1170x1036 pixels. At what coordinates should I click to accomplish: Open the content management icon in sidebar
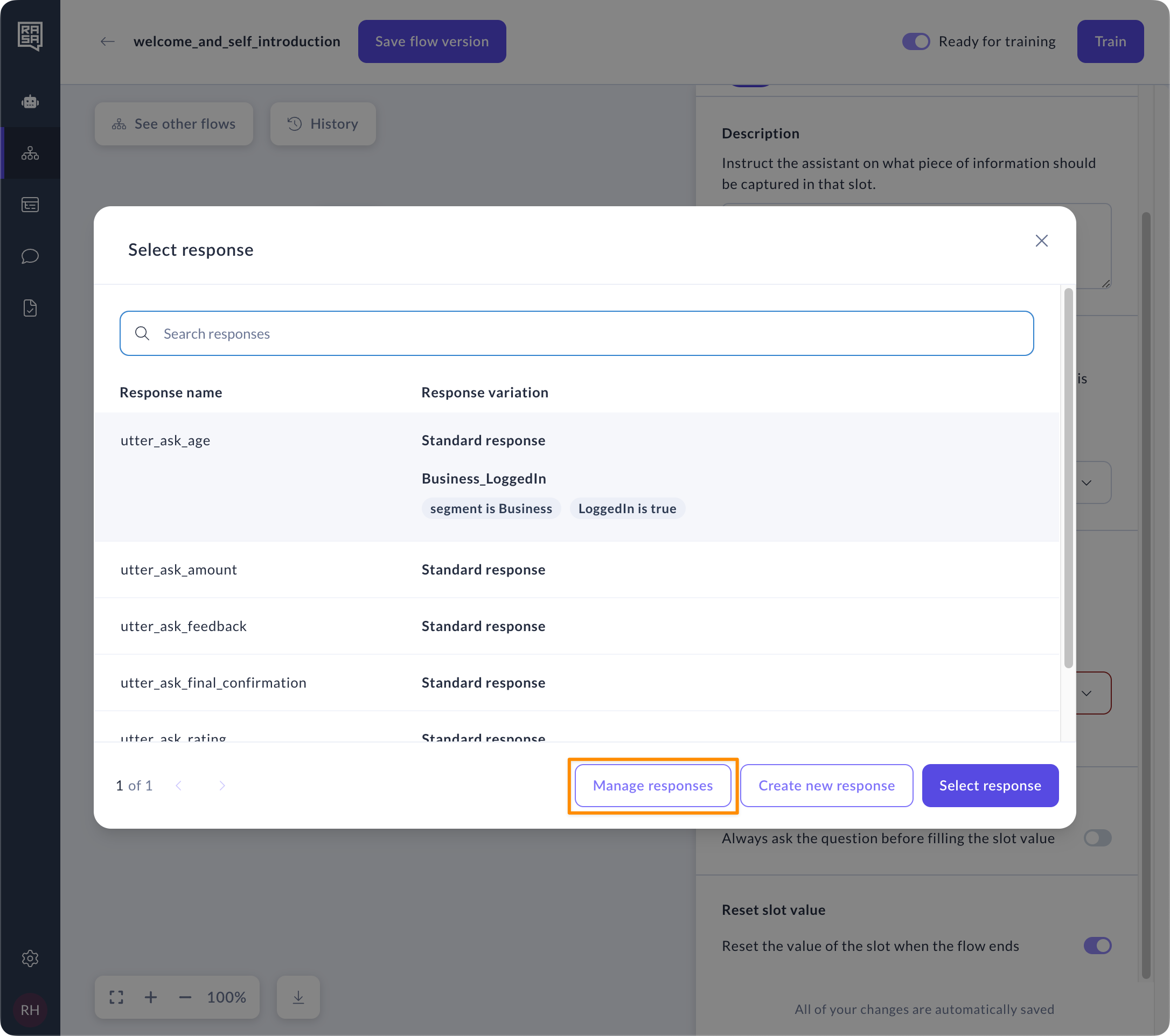[x=30, y=205]
